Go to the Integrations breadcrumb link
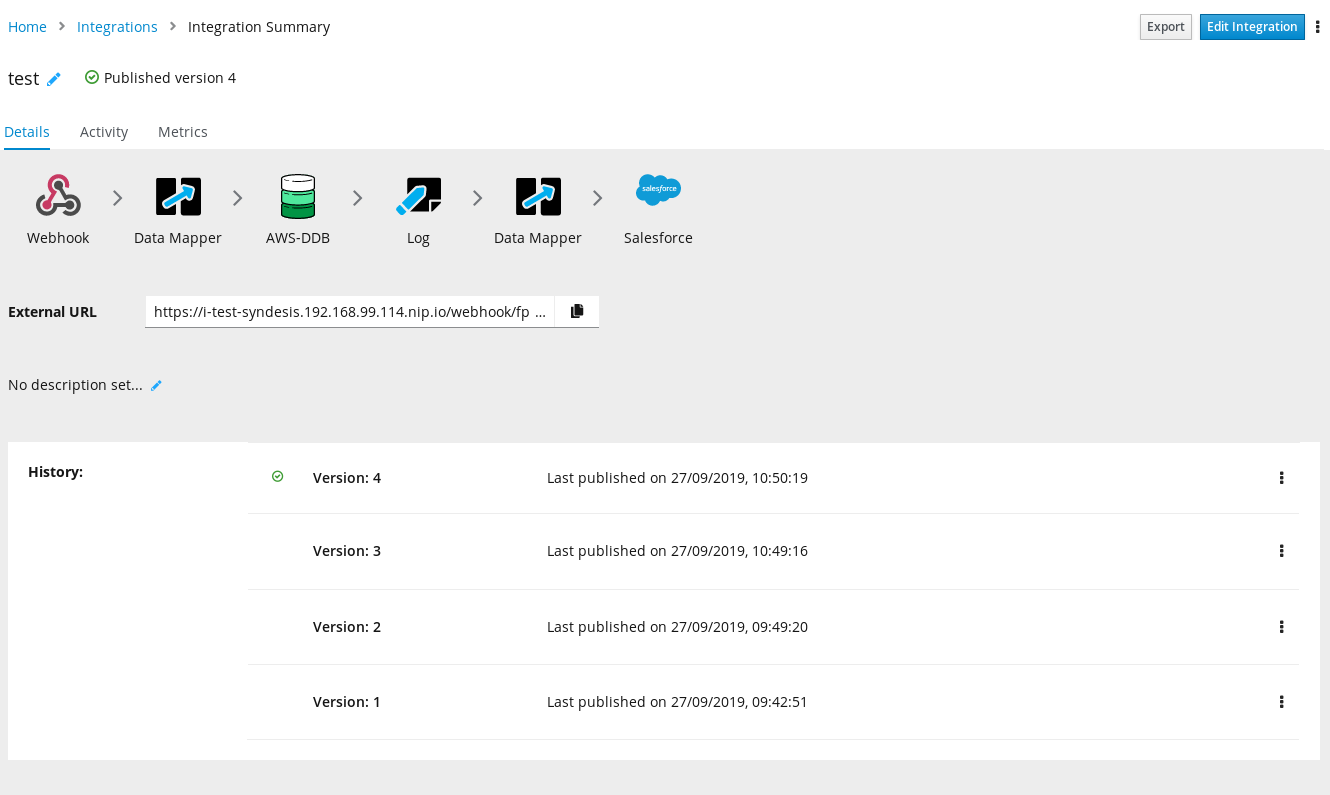 [117, 27]
